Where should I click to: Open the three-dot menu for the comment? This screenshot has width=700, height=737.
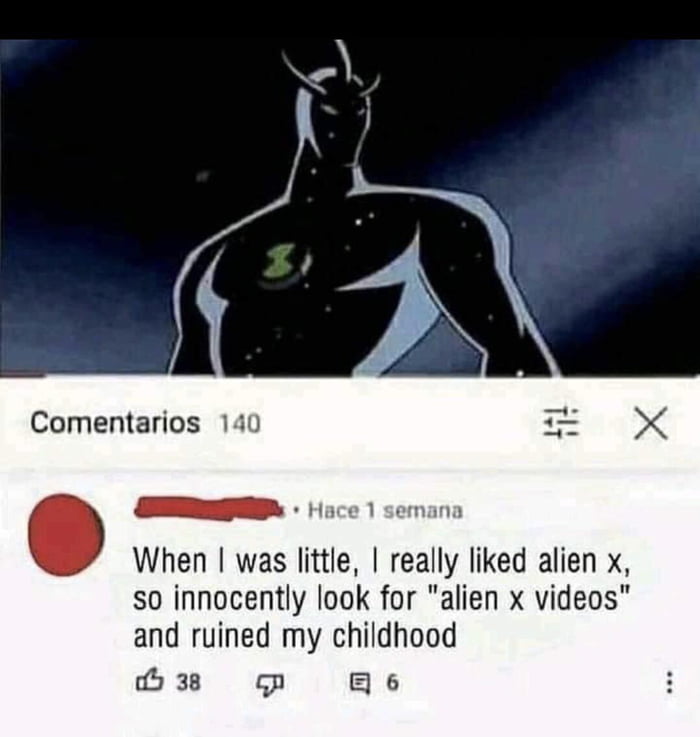670,682
